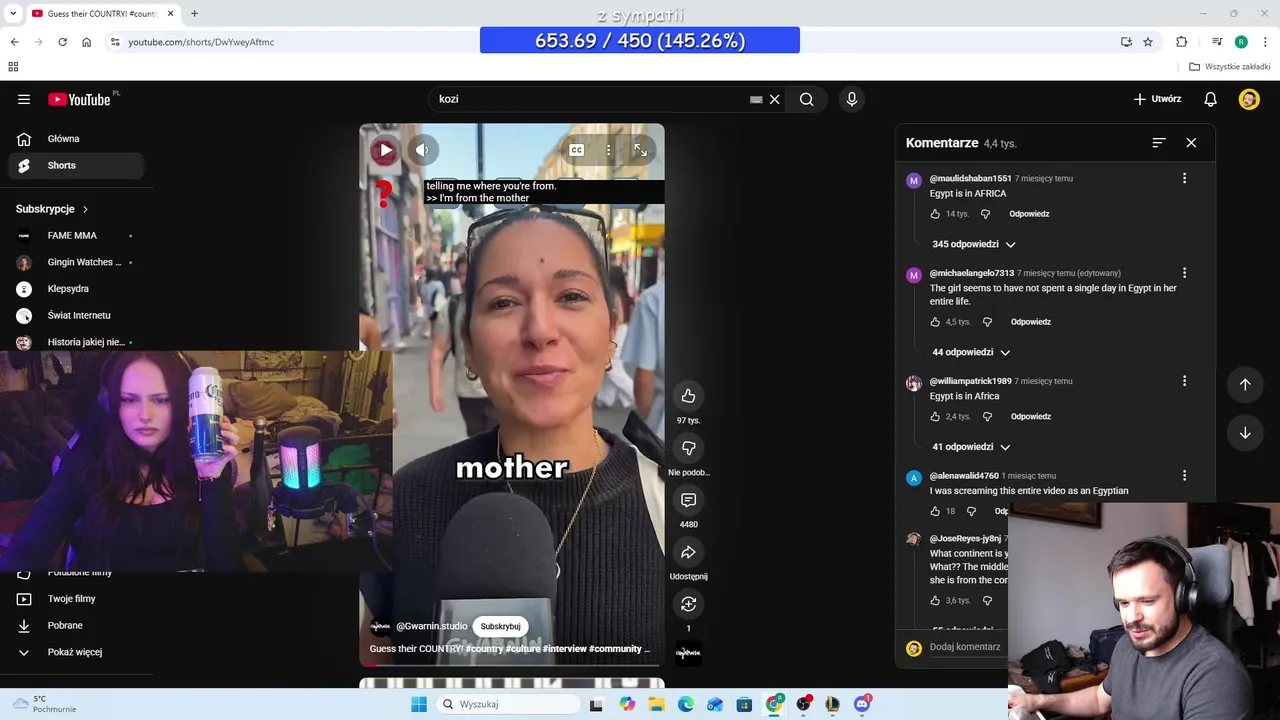Bookmark this page with the star

coord(1148,42)
